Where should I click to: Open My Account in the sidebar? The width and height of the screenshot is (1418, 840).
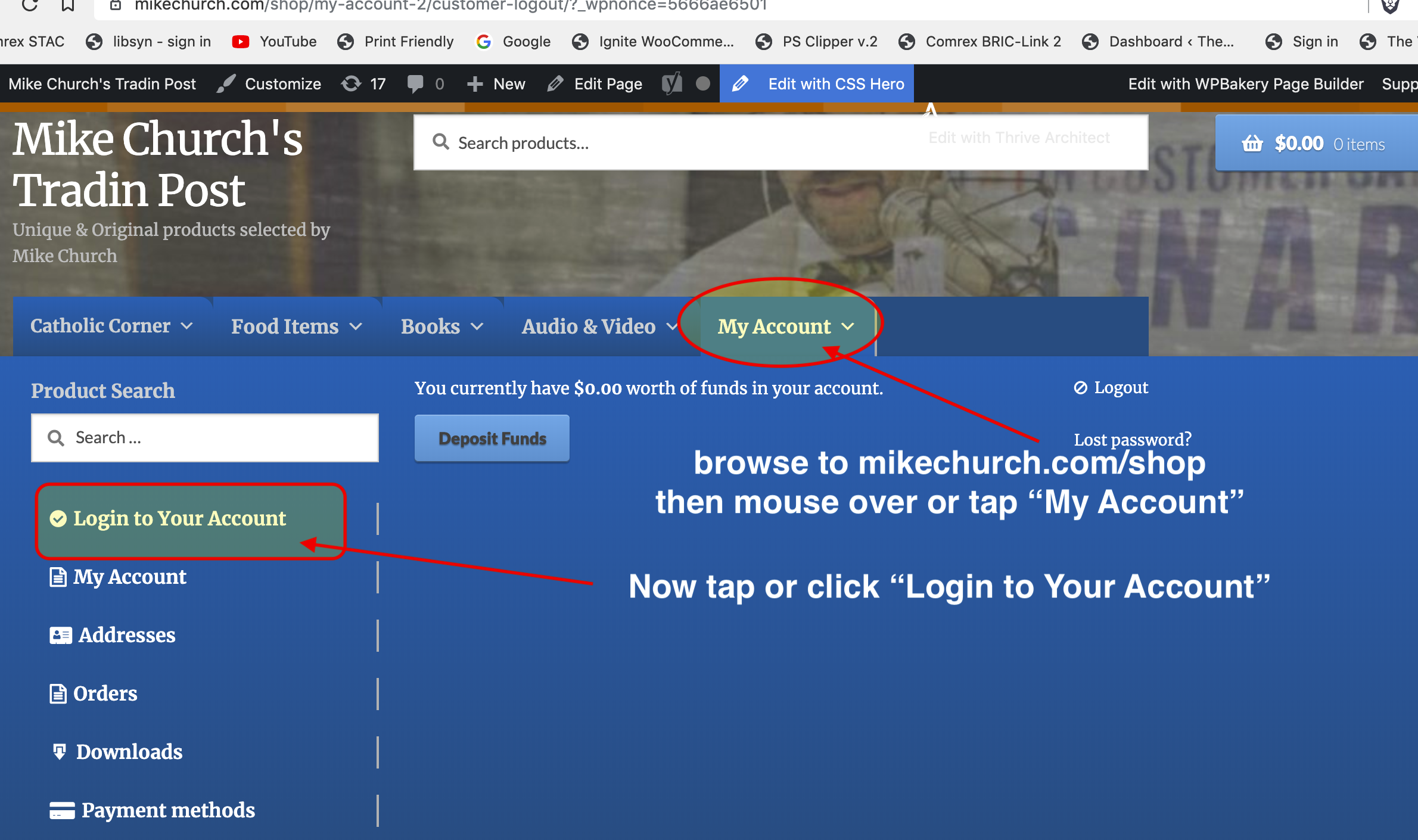(x=129, y=577)
